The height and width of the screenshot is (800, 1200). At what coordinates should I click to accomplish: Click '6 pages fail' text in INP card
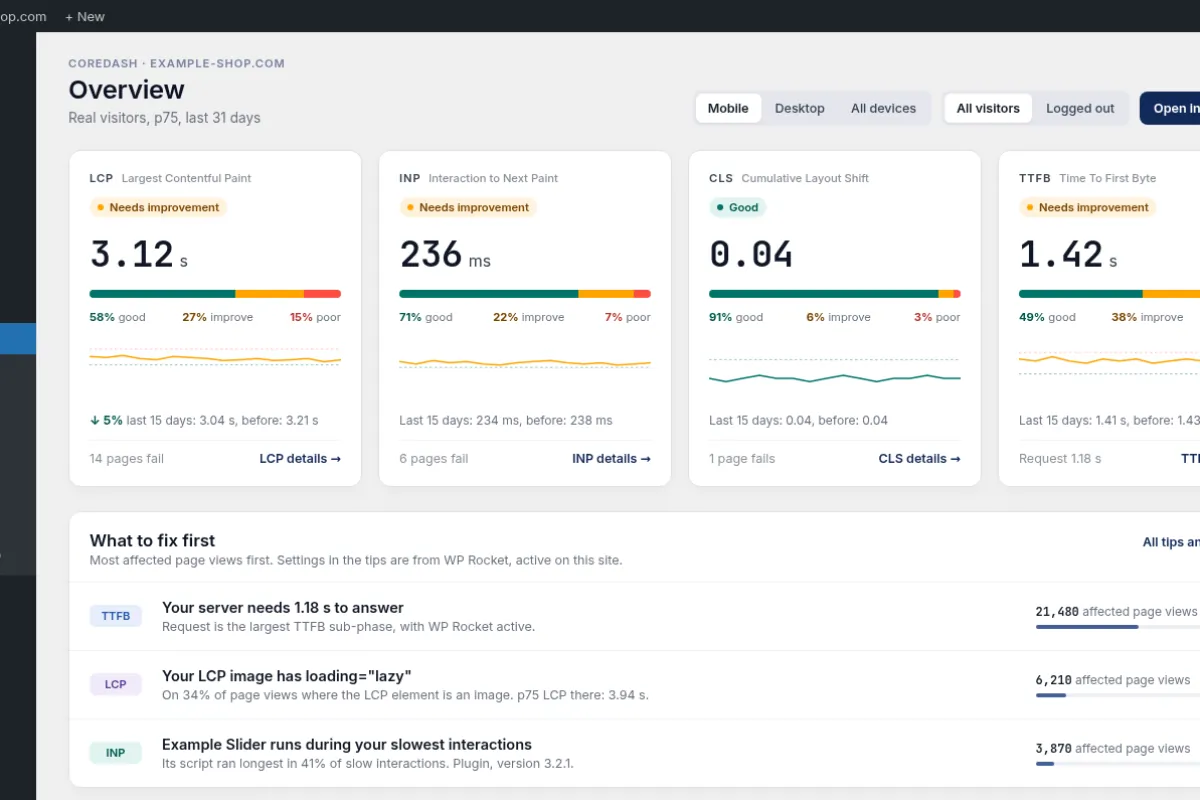(434, 458)
